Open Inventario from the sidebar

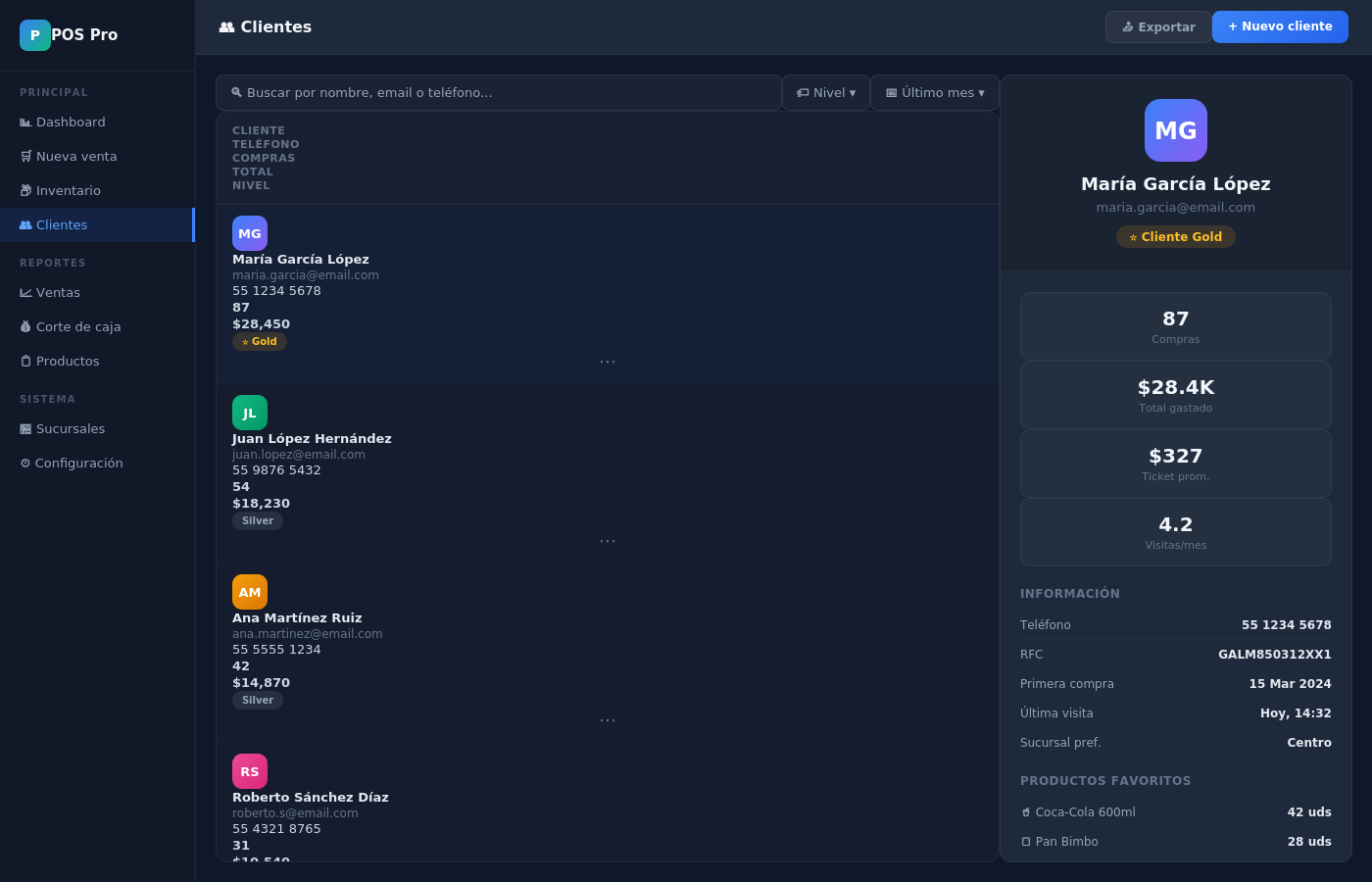click(x=24, y=190)
